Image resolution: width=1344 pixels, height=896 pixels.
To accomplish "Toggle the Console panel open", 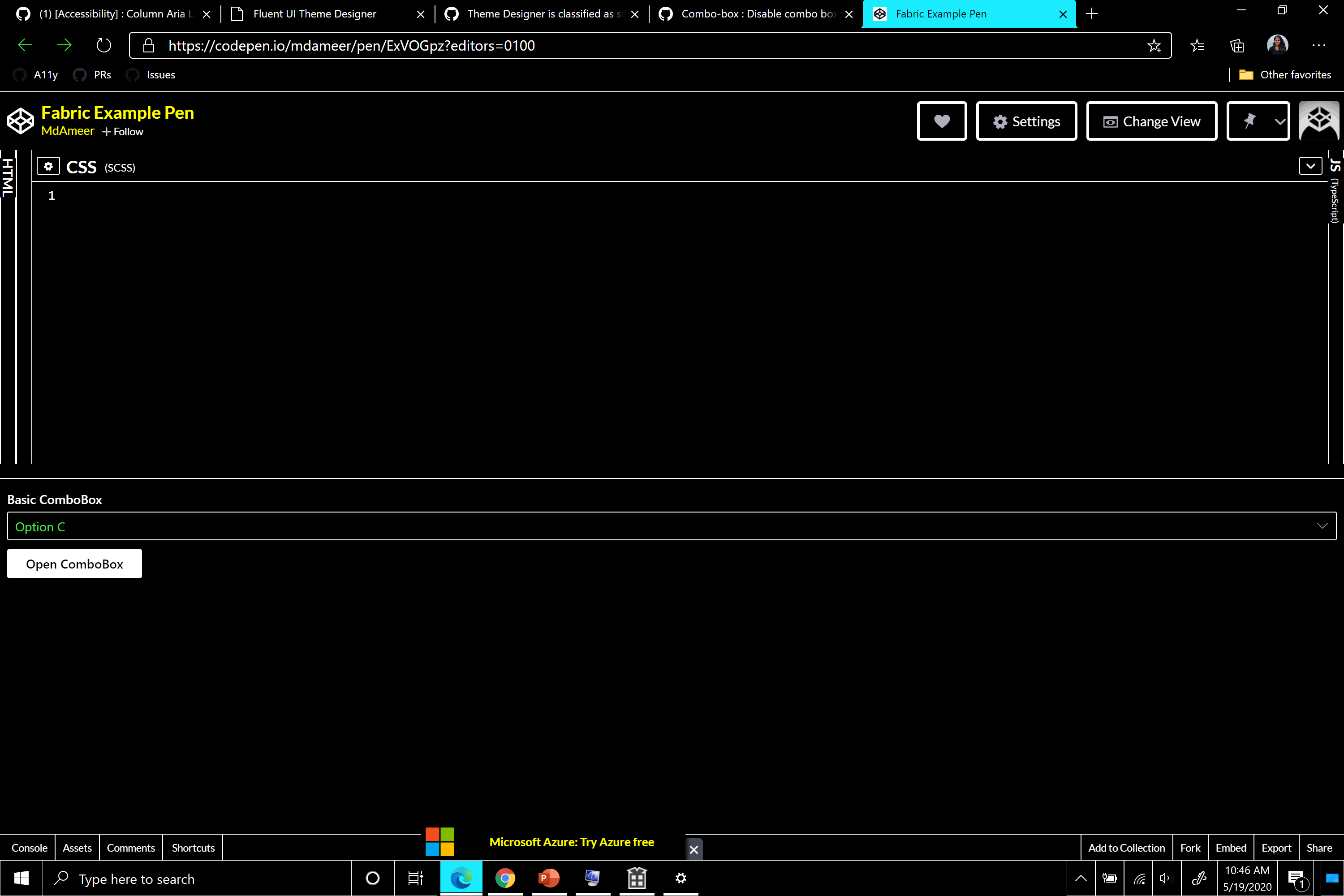I will 29,848.
